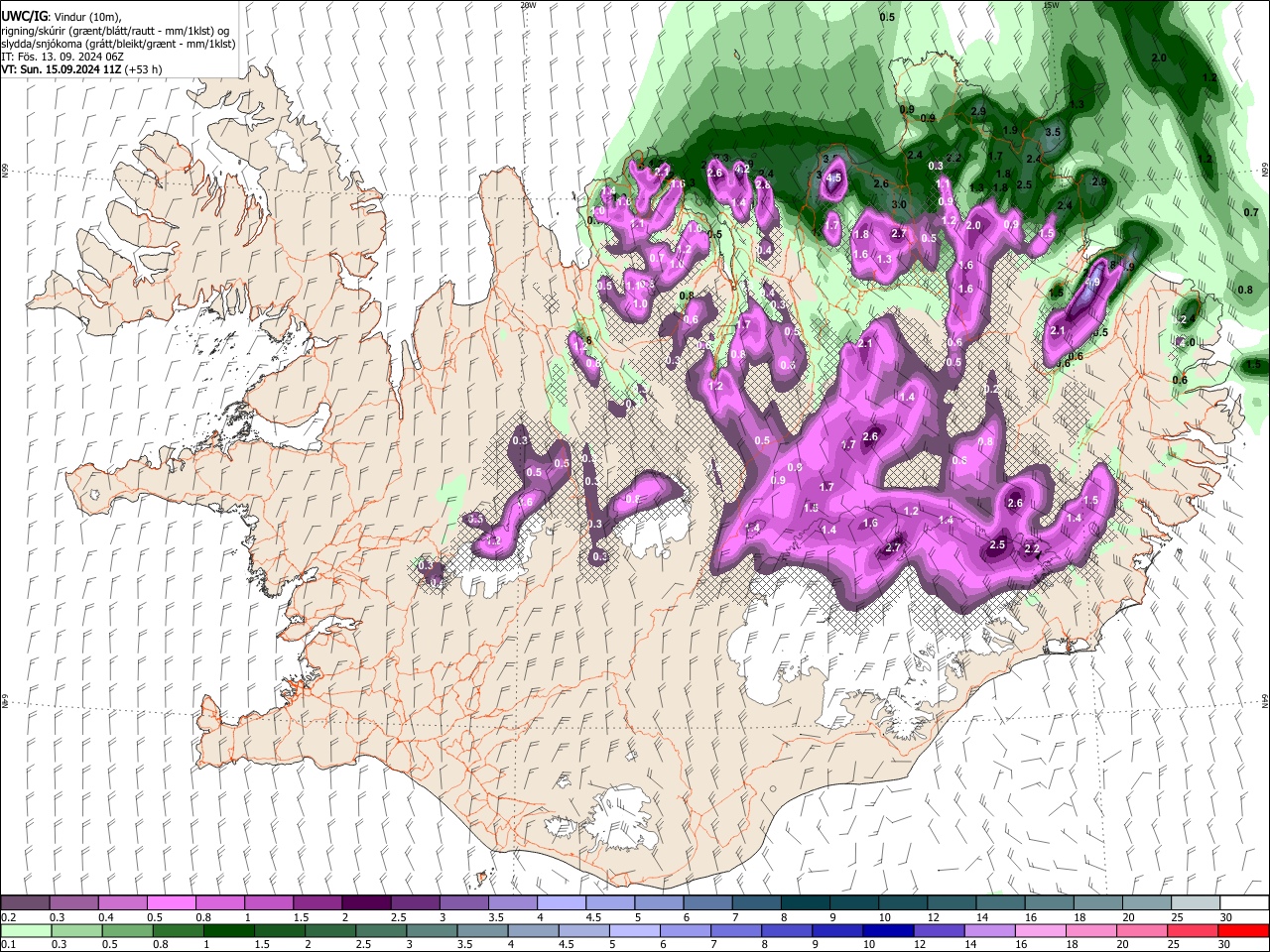Select the 'VT: Sun. 15.09.2024 11Z (+53 h)' line
This screenshot has width=1270, height=952.
81,69
